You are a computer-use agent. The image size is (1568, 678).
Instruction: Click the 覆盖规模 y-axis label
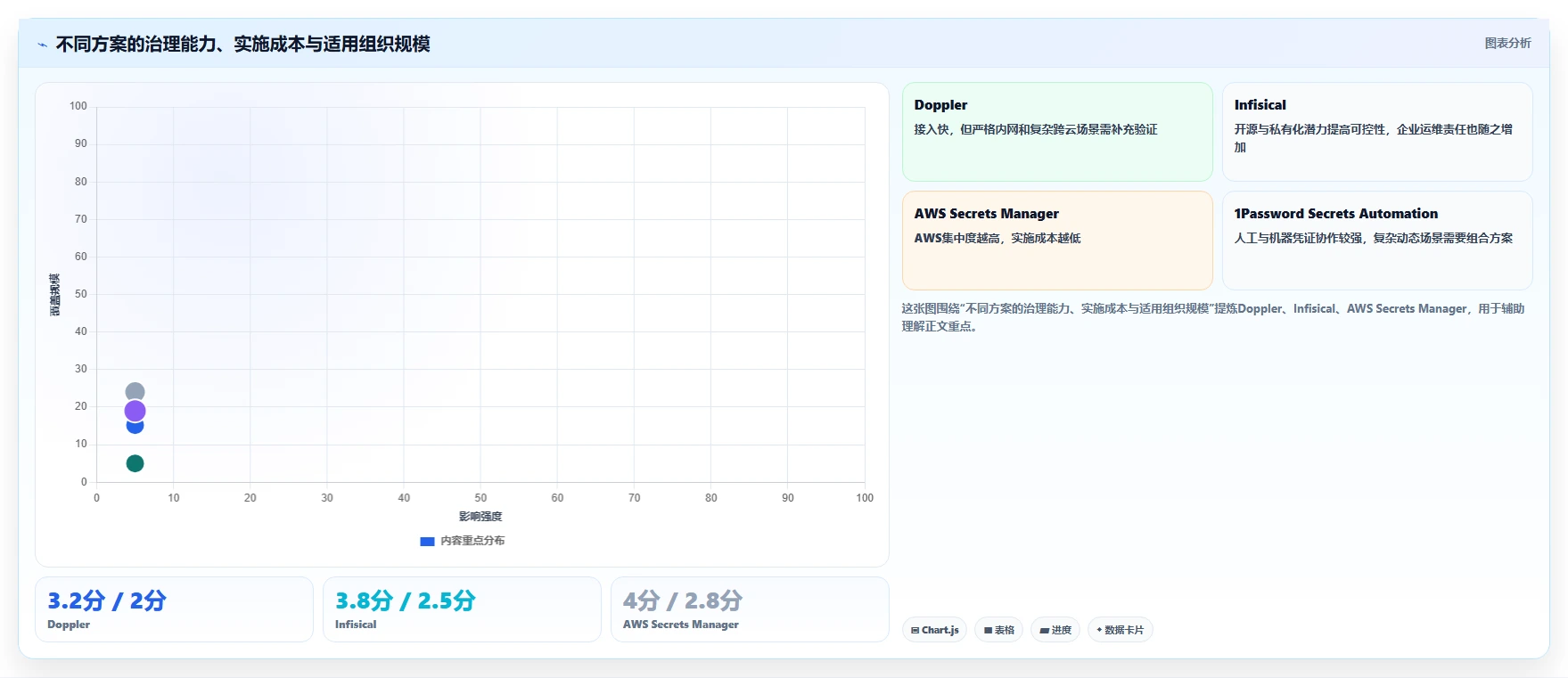[54, 295]
